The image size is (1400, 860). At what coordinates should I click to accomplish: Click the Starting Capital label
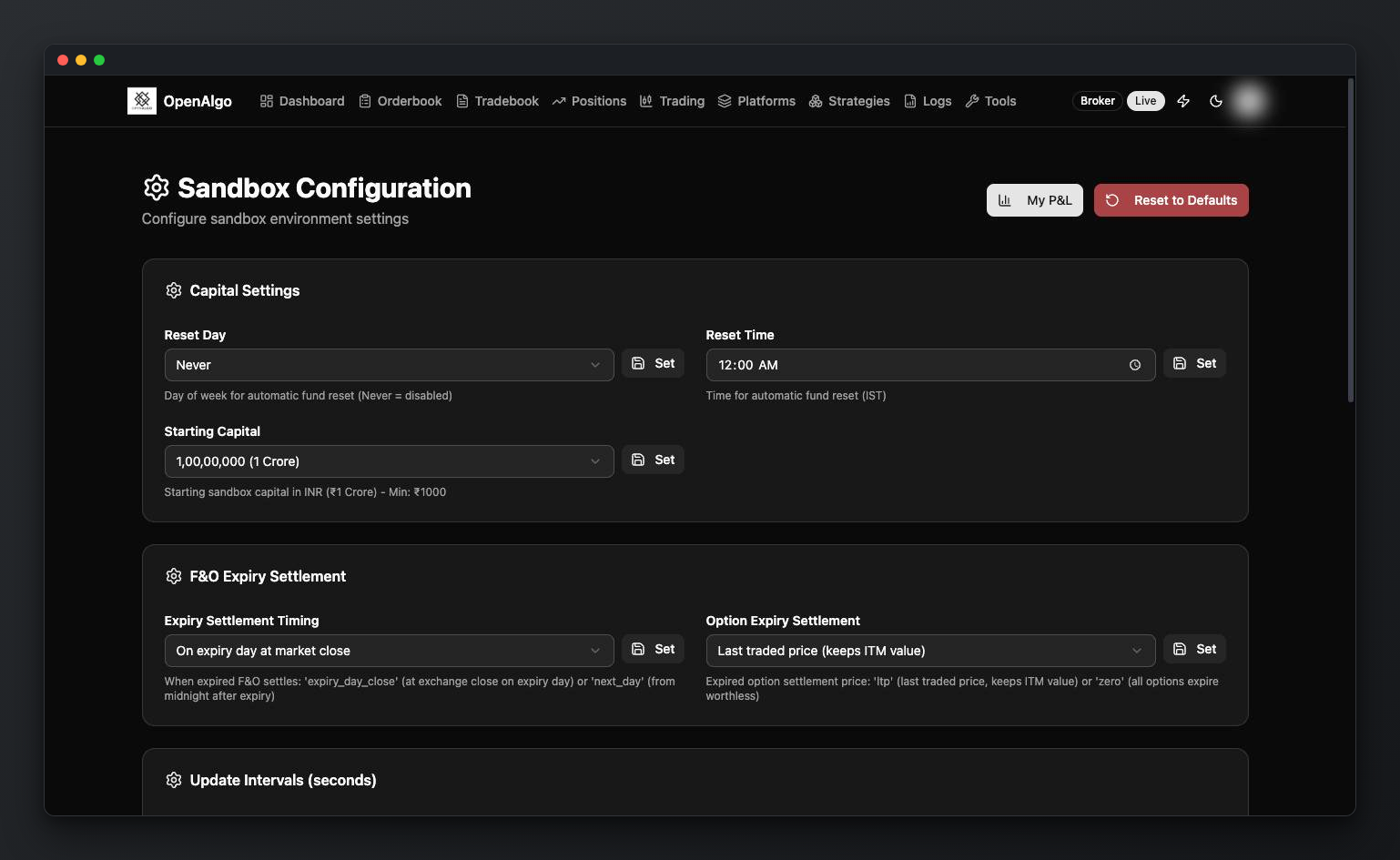pos(212,431)
